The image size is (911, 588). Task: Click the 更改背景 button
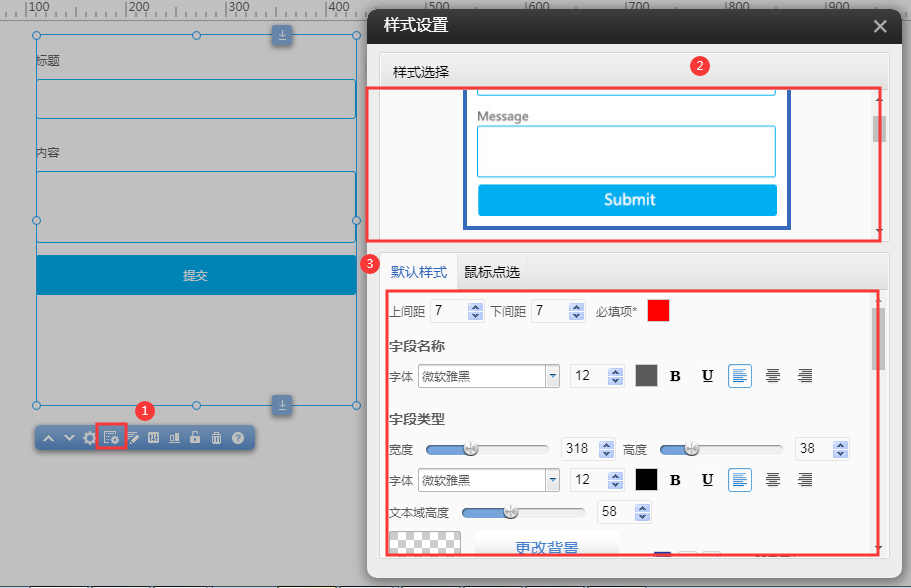[x=546, y=547]
